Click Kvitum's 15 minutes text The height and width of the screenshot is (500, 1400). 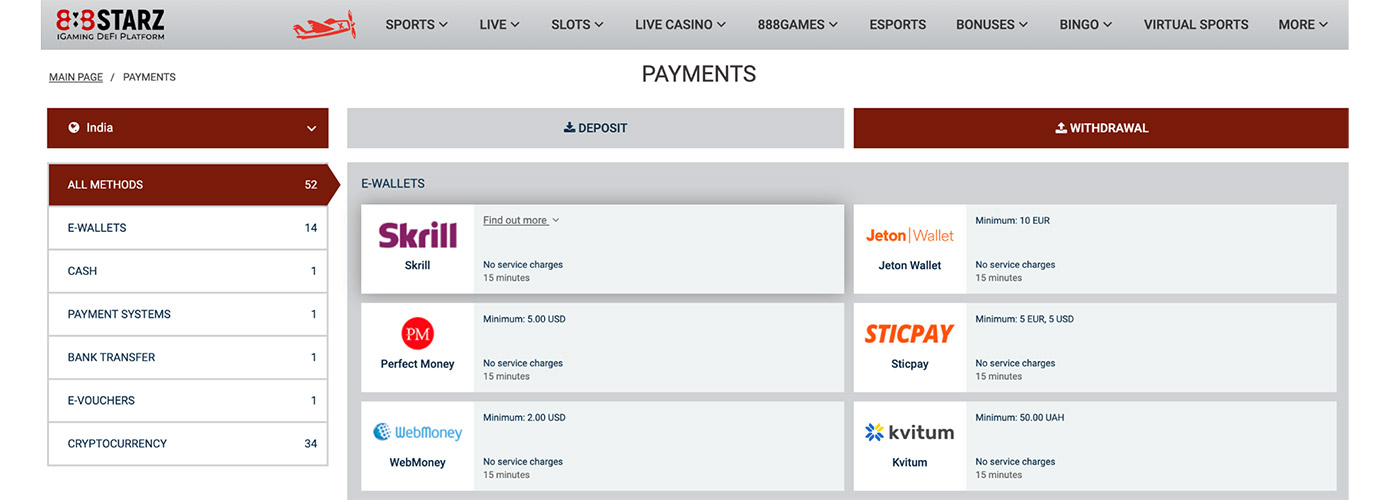pos(998,475)
